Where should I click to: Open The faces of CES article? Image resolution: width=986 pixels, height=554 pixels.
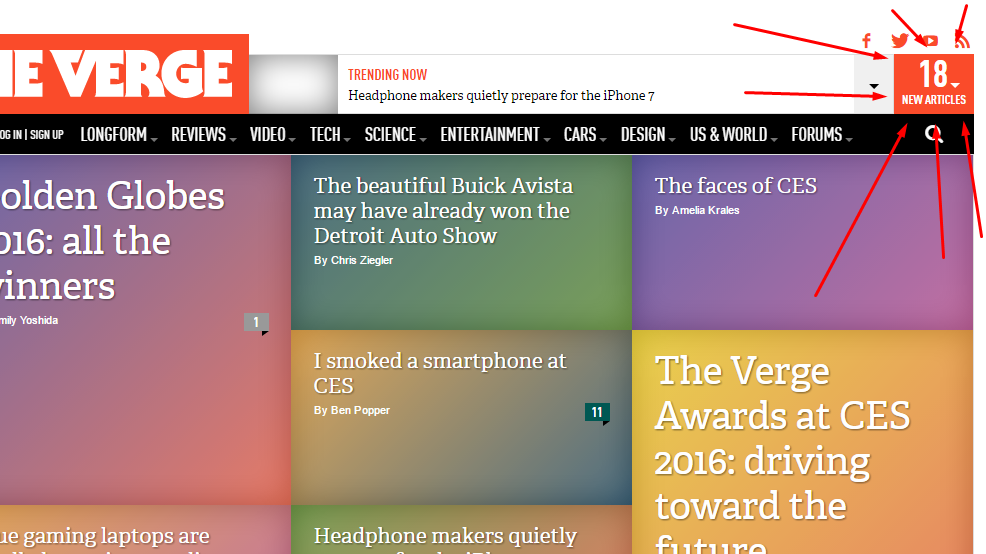point(736,186)
